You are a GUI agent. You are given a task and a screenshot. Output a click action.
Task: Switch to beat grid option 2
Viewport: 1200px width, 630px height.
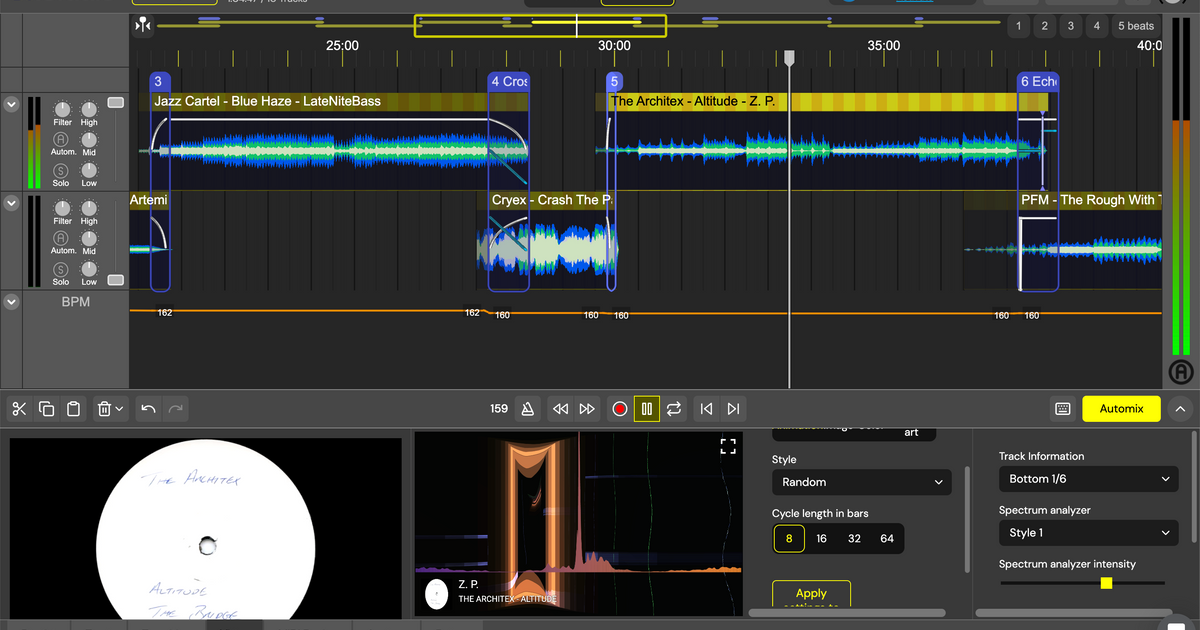click(x=1044, y=25)
